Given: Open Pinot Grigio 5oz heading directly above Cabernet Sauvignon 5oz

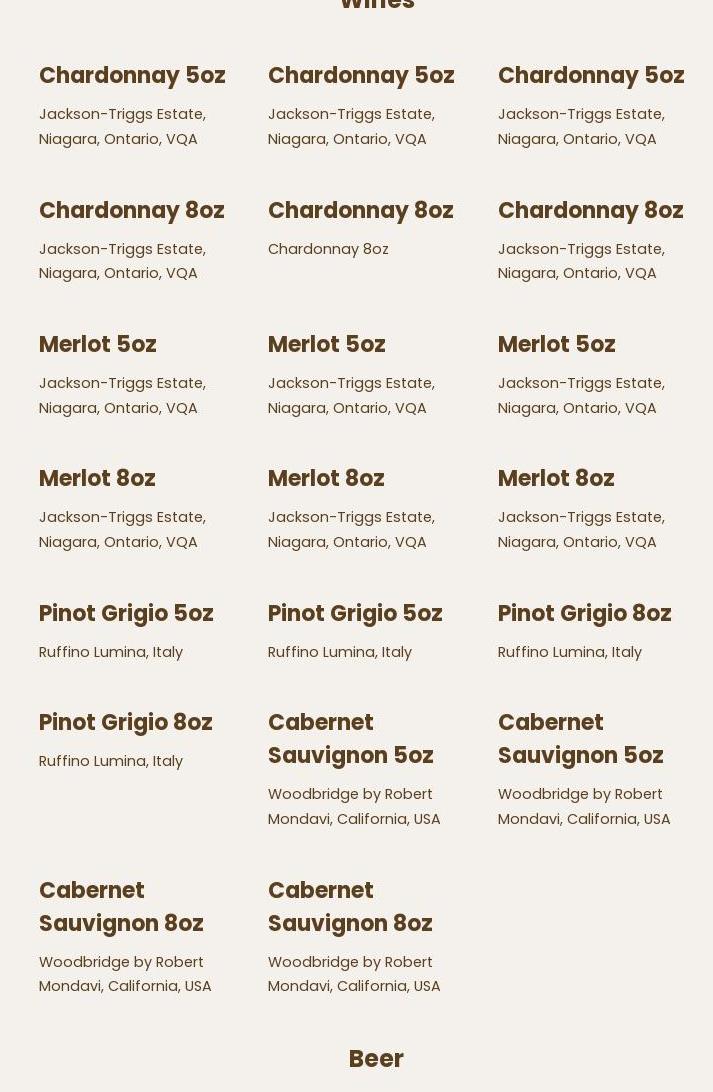Looking at the screenshot, I should pos(354,613).
